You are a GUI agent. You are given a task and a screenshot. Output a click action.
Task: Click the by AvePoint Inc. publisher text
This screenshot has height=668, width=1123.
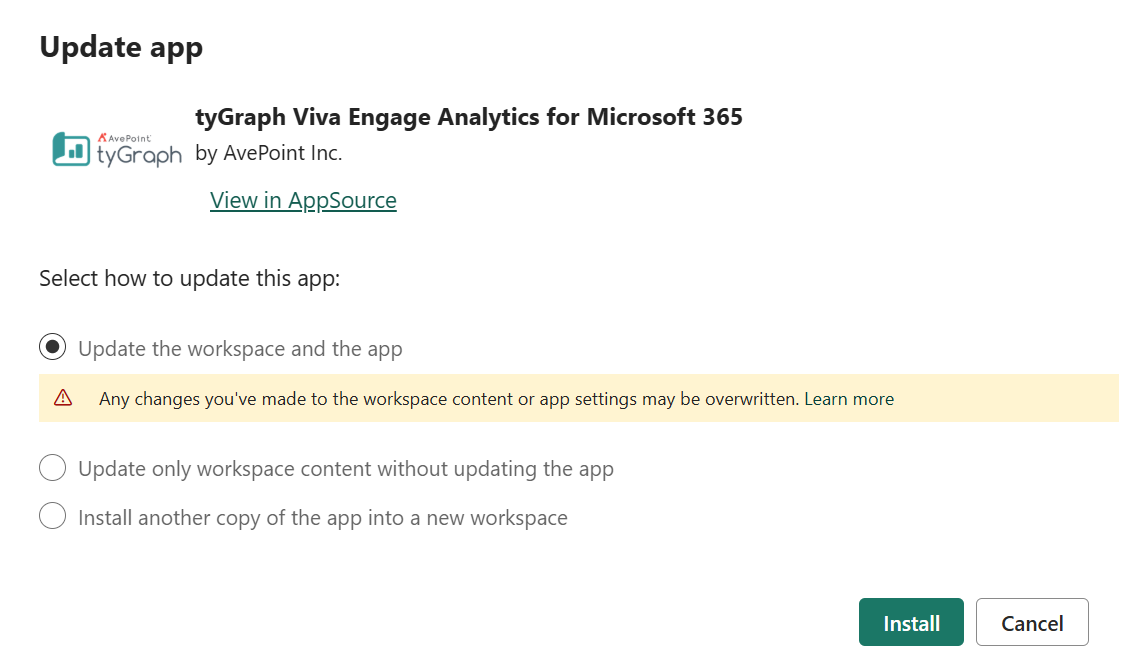tap(269, 153)
